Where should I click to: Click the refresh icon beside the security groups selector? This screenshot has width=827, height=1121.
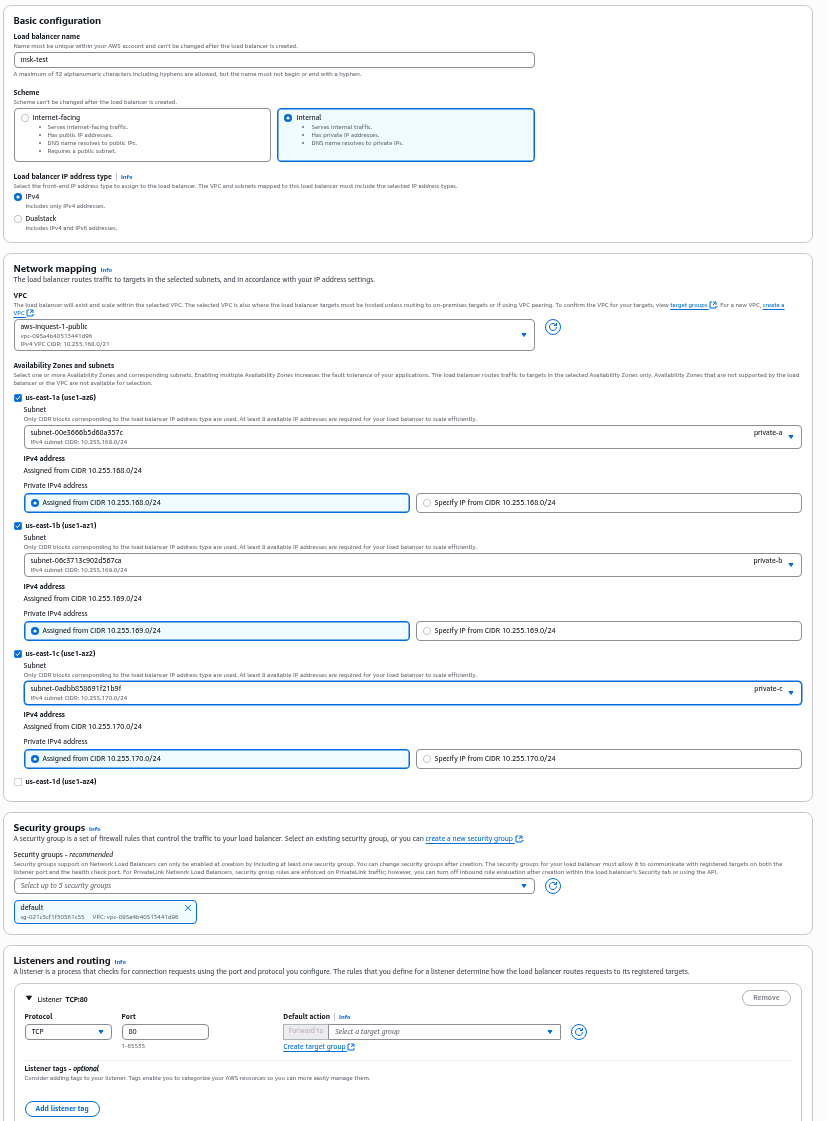(553, 886)
